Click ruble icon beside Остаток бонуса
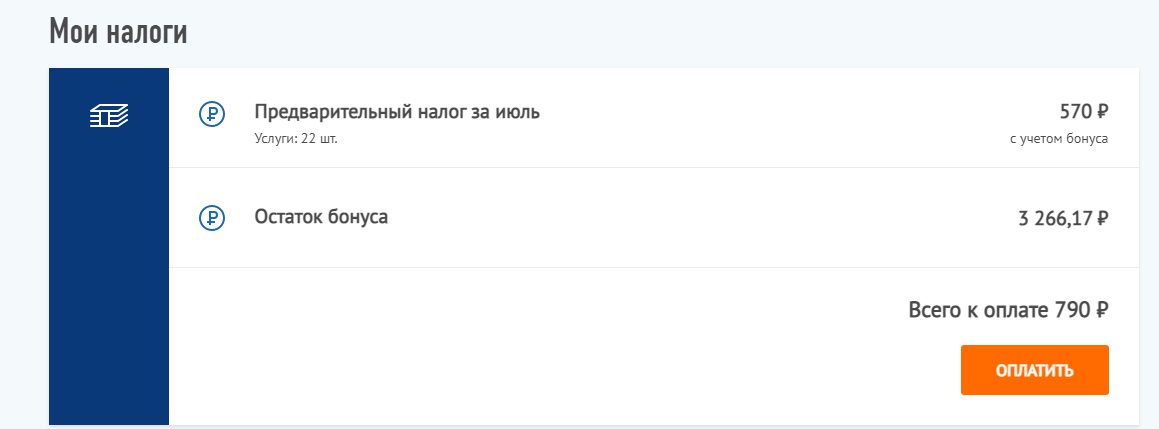The height and width of the screenshot is (429, 1159). coord(211,217)
